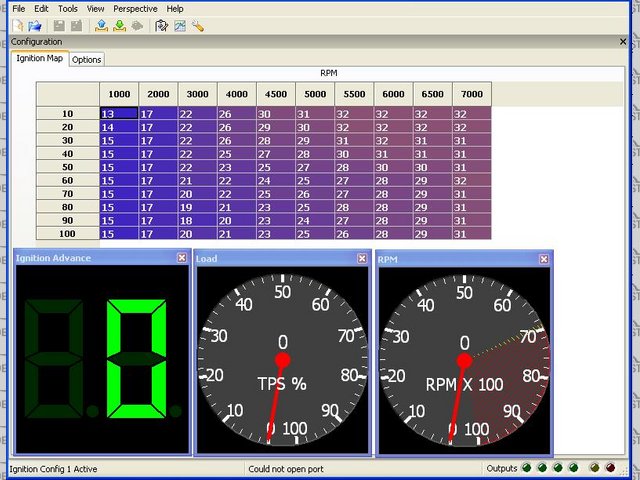
Task: Click the graph chart toolbar icon
Action: coord(179,25)
